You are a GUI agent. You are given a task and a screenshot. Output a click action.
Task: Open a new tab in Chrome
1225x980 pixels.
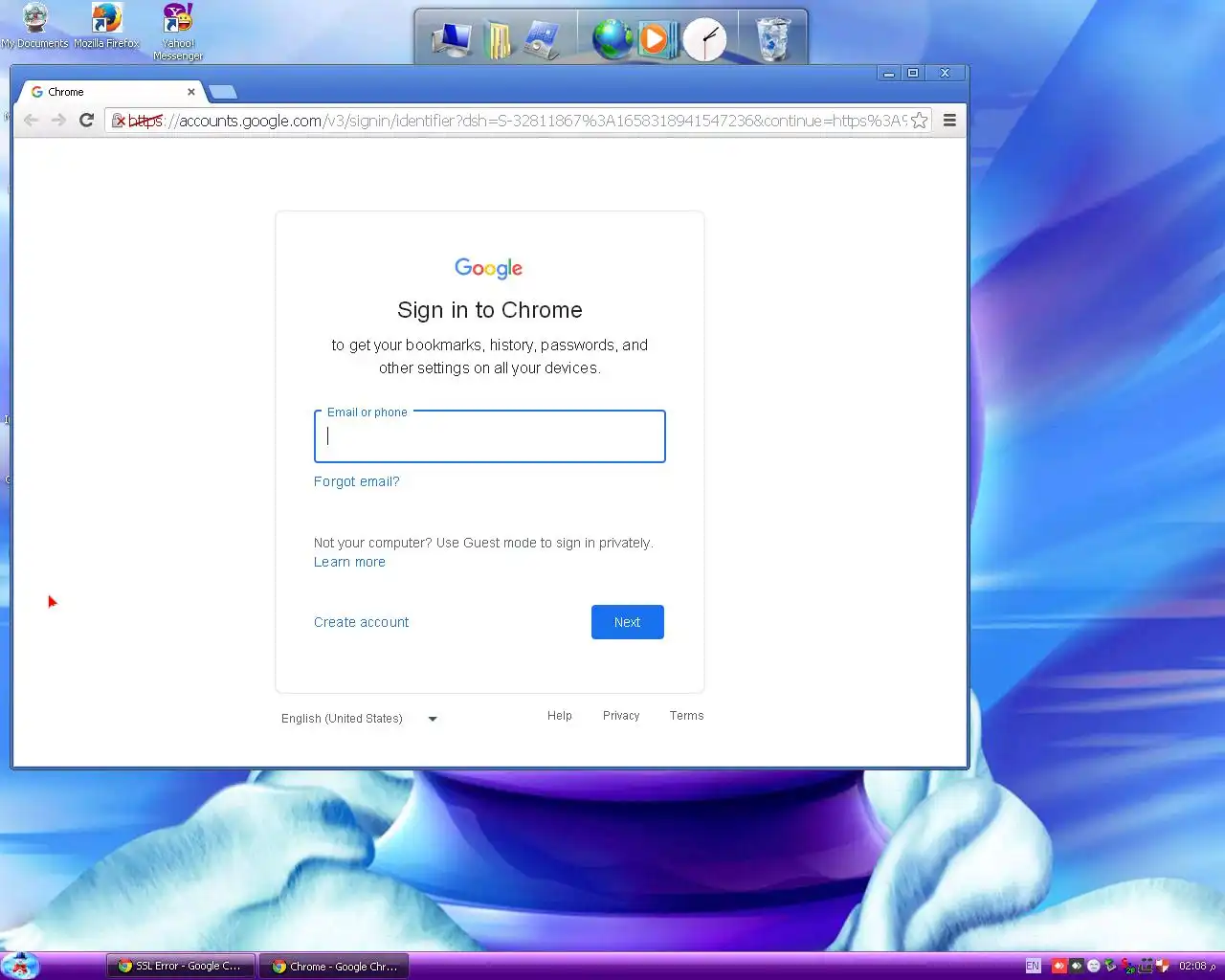pyautogui.click(x=223, y=92)
